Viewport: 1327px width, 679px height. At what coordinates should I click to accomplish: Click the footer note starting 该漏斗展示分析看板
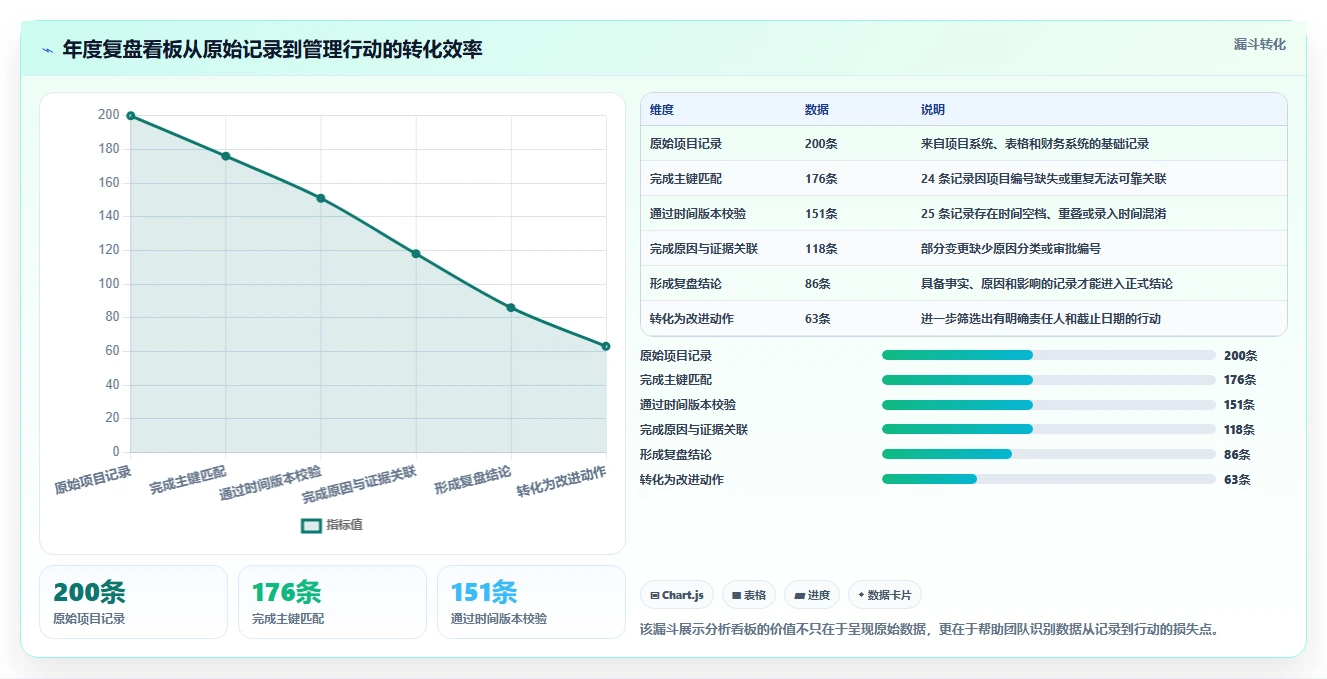[930, 629]
